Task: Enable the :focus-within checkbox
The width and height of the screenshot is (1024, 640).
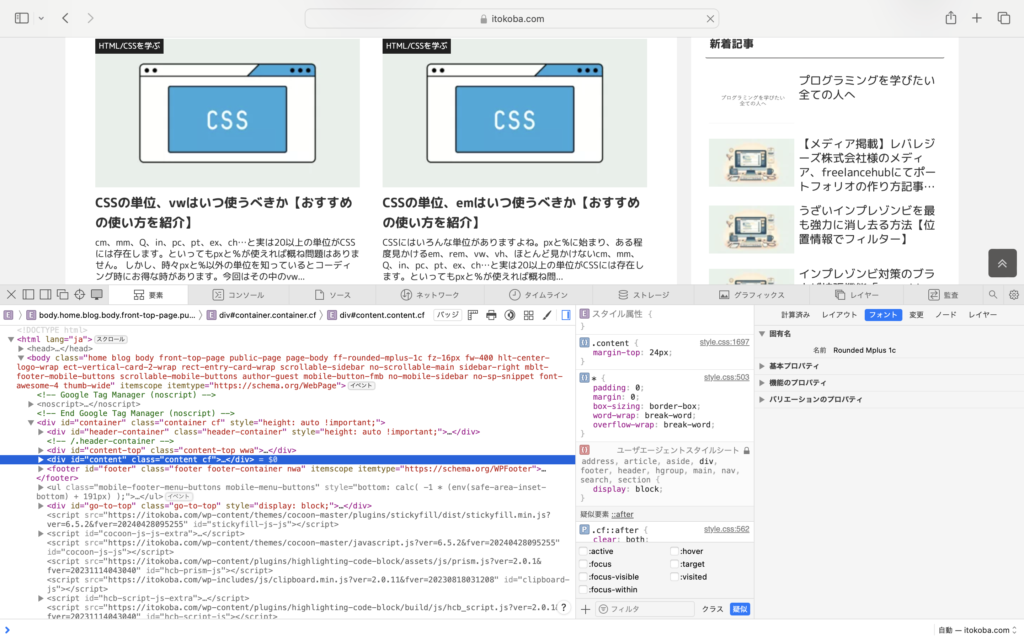Action: pyautogui.click(x=583, y=590)
